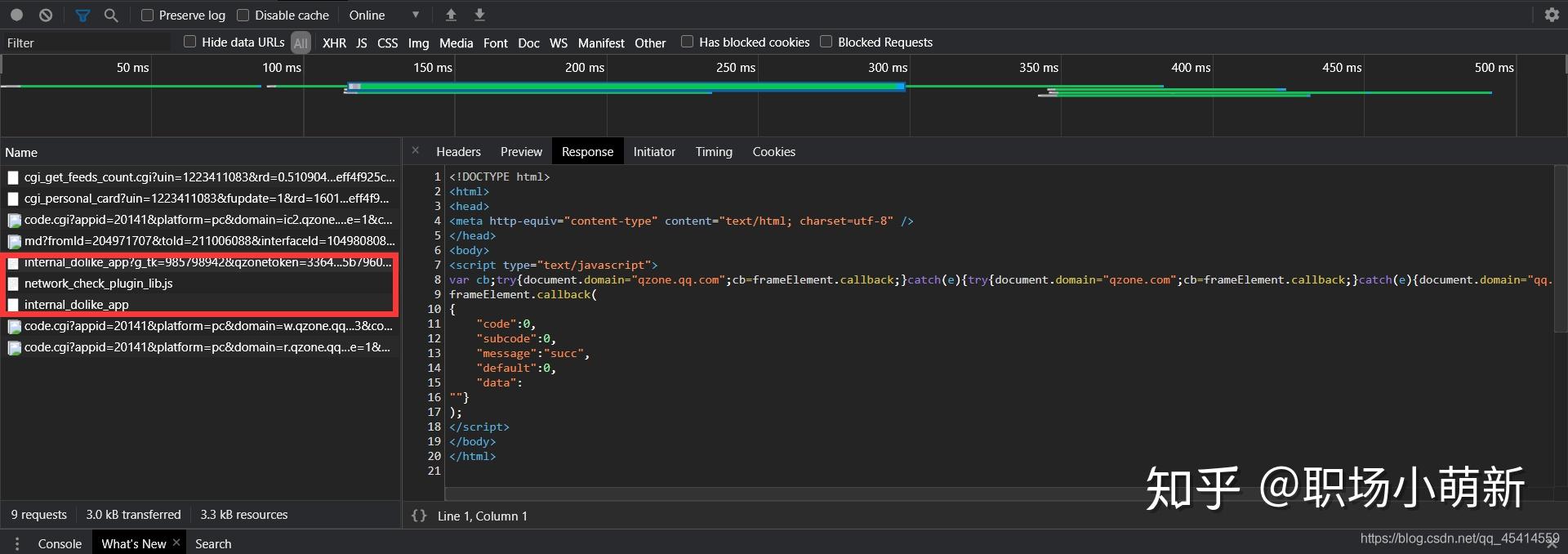This screenshot has height=554, width=1568.
Task: Open the network search magnifier
Action: [111, 15]
